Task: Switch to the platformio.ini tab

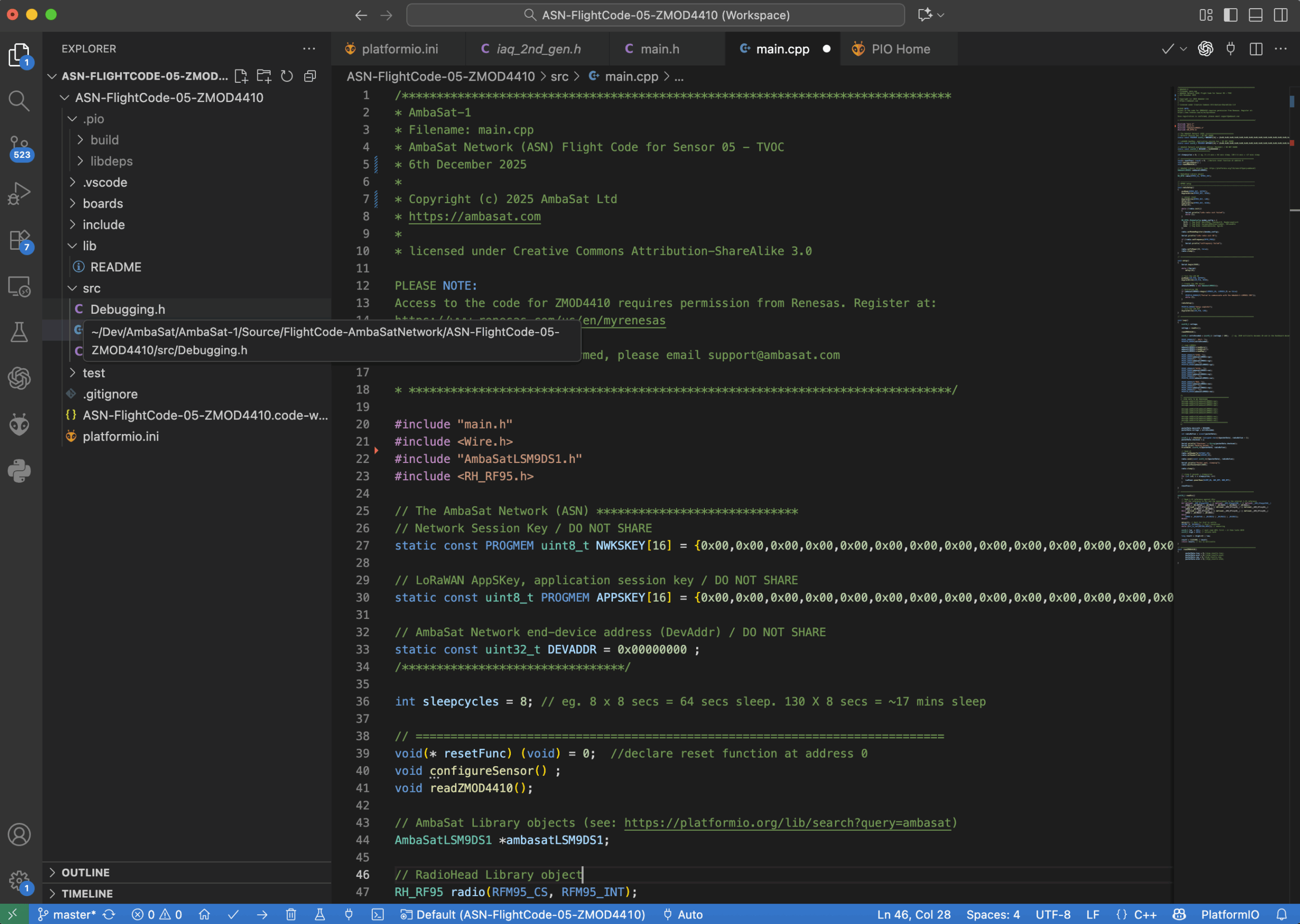Action: pos(399,49)
